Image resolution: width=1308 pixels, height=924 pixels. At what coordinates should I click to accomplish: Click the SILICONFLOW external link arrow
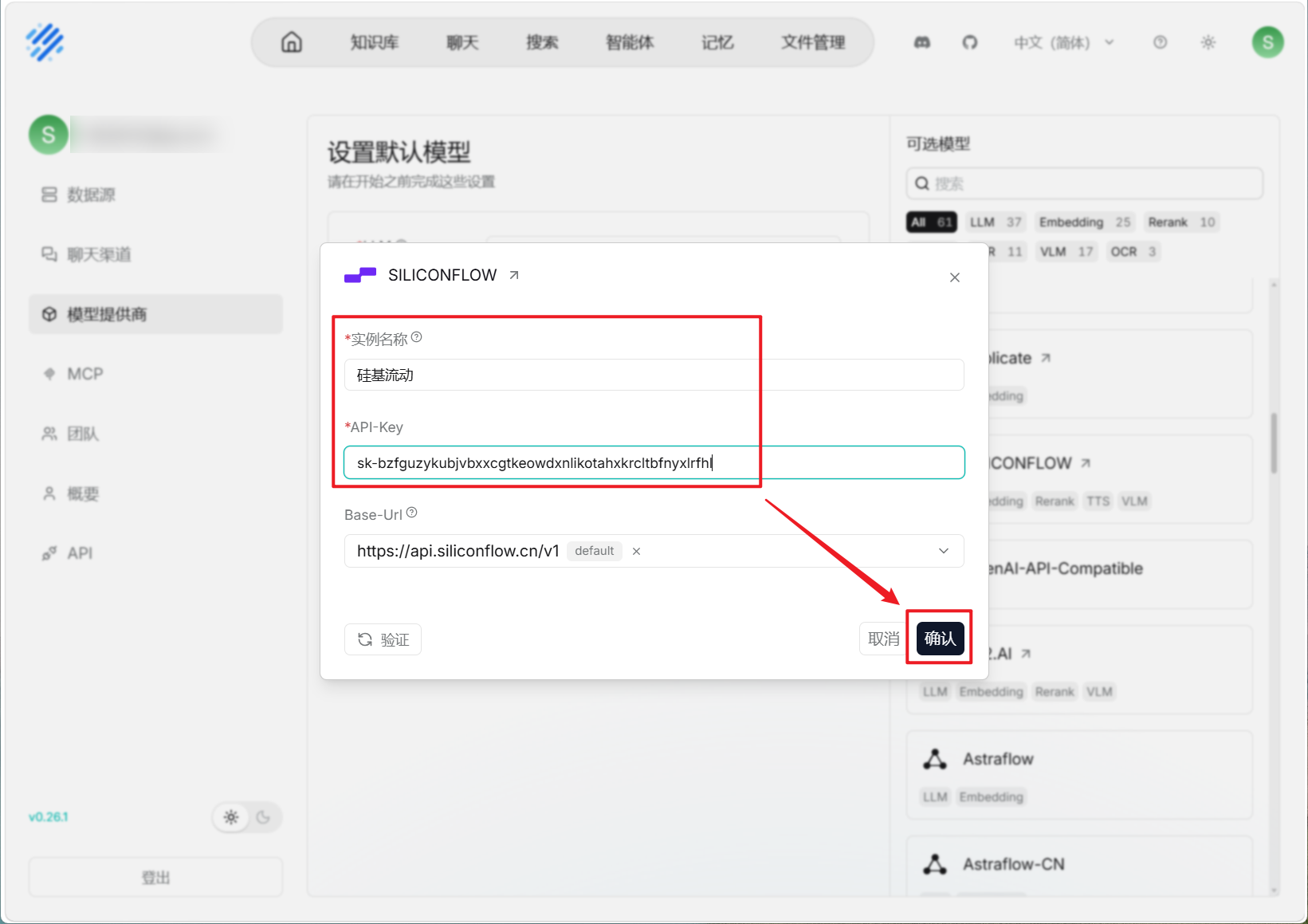[514, 275]
